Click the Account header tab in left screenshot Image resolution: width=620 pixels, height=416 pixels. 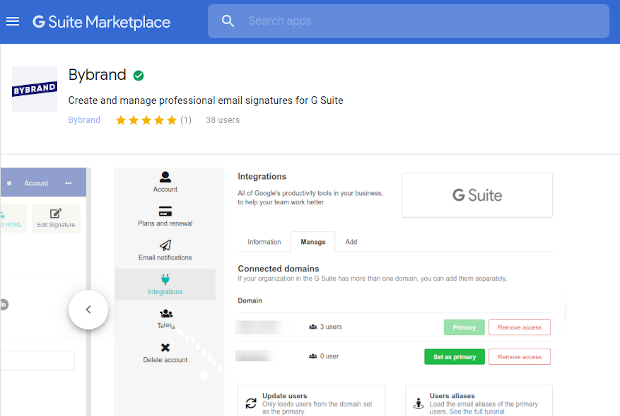(36, 183)
